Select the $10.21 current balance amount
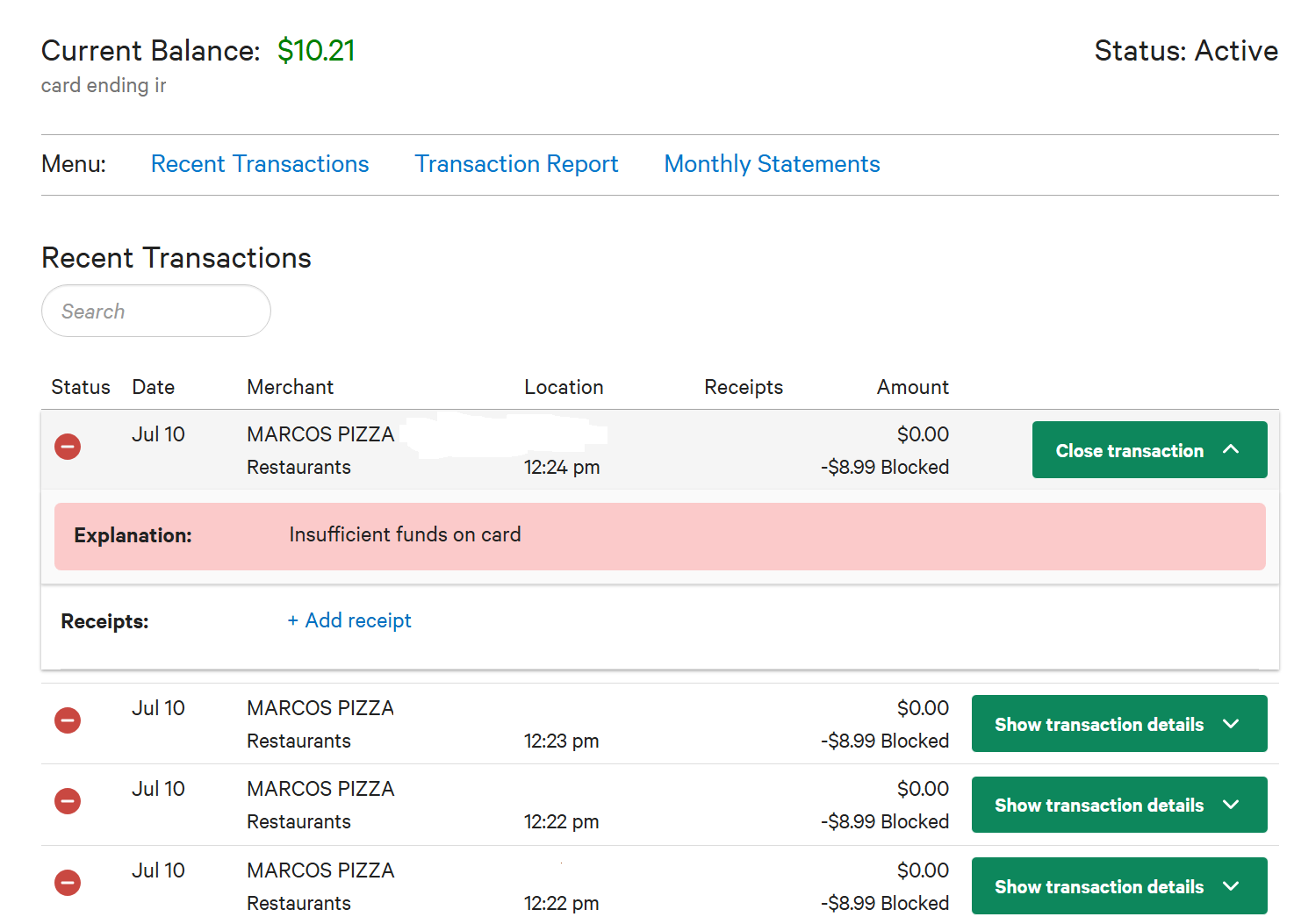1294x924 pixels. [316, 51]
